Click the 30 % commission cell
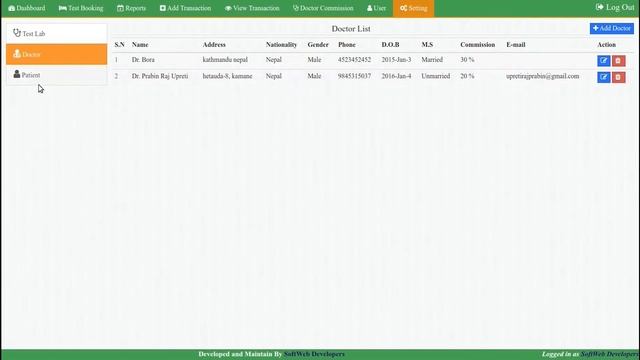The height and width of the screenshot is (360, 640). [467, 60]
